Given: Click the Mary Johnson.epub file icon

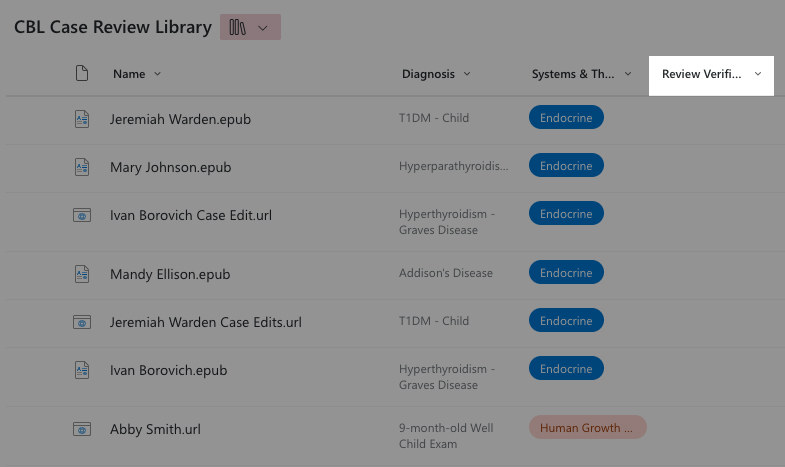Looking at the screenshot, I should [x=82, y=167].
